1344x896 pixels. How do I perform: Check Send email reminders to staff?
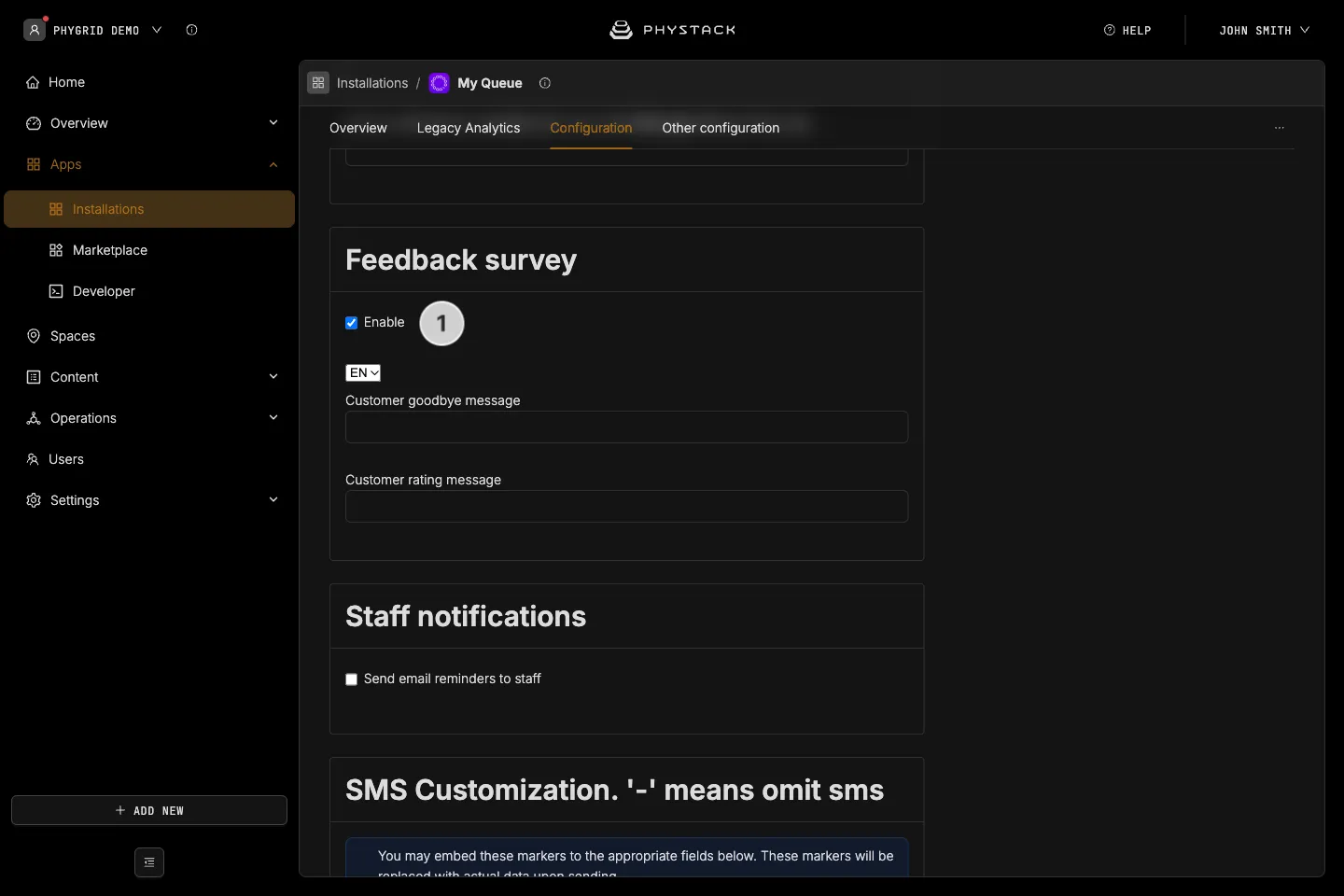tap(352, 679)
